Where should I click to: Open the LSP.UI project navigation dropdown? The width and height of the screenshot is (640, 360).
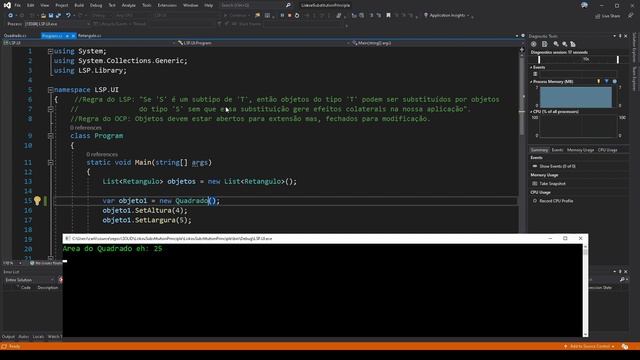[89, 43]
